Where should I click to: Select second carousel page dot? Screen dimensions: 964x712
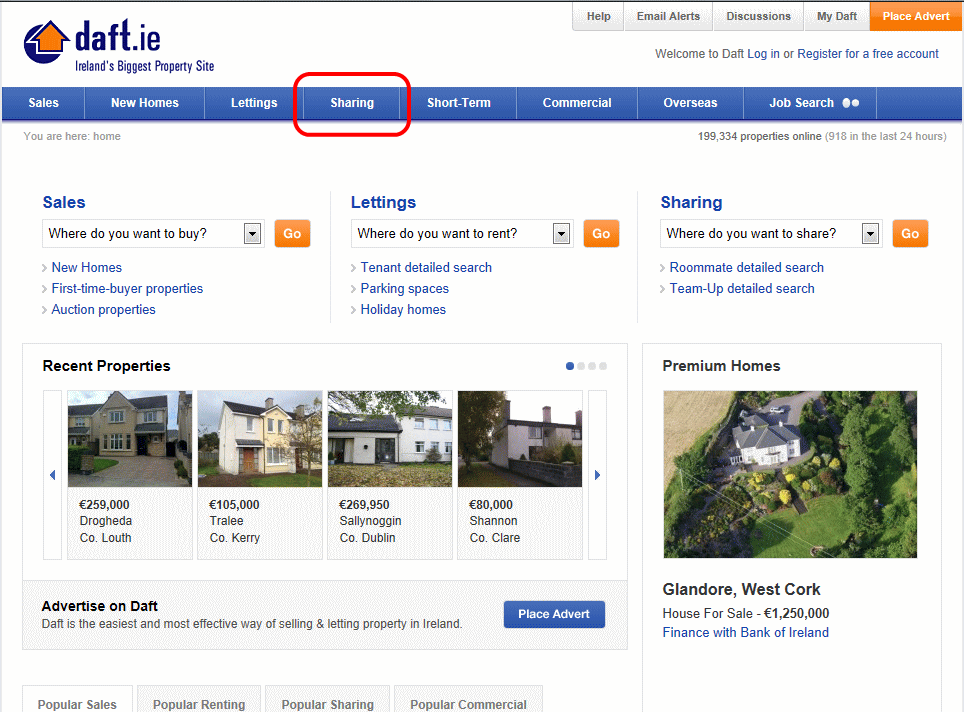pyautogui.click(x=581, y=366)
